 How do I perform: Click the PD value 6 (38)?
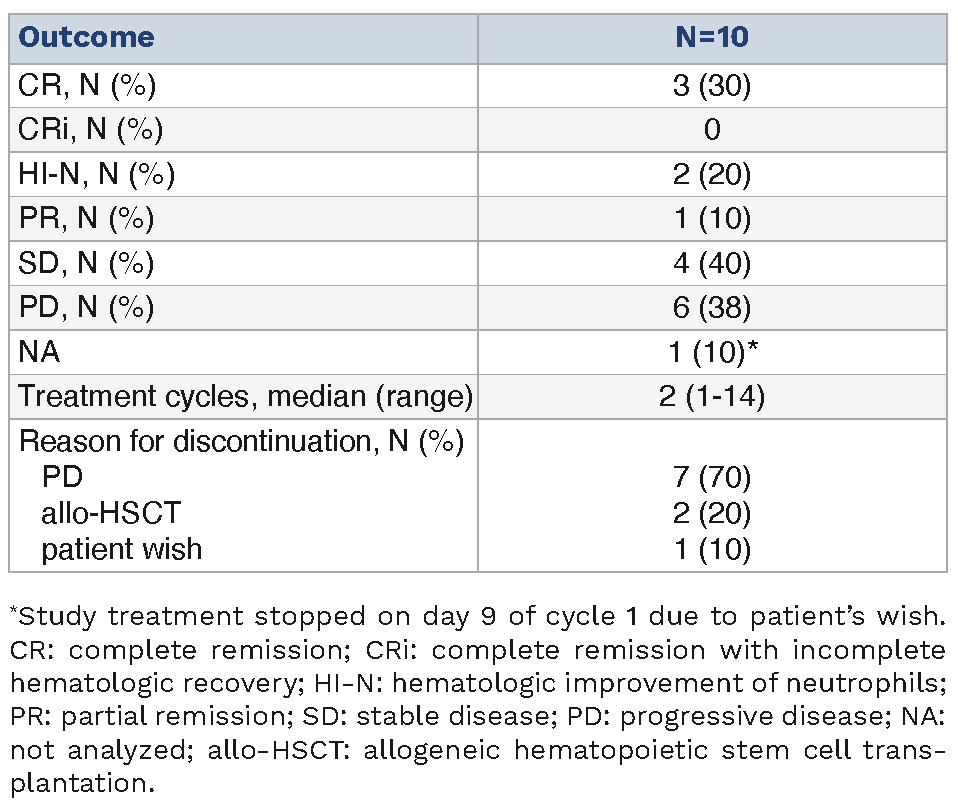[711, 308]
